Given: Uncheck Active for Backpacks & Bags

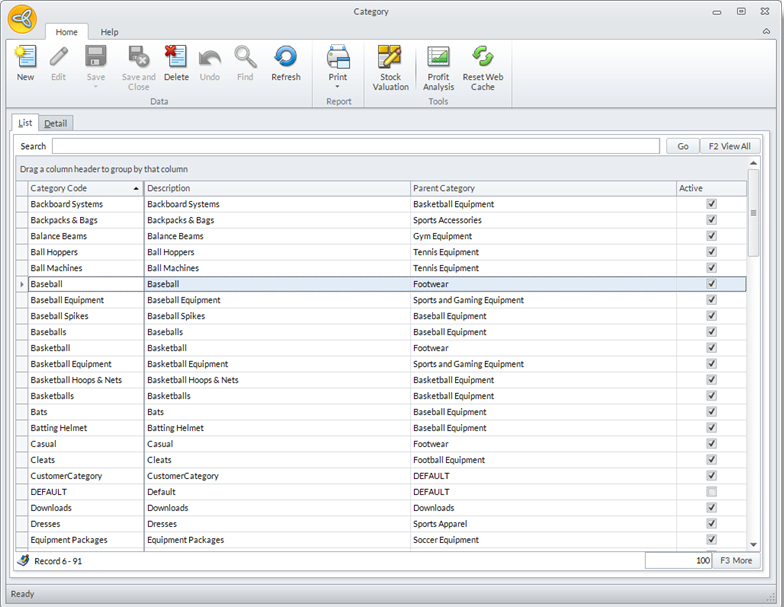Looking at the screenshot, I should click(712, 220).
